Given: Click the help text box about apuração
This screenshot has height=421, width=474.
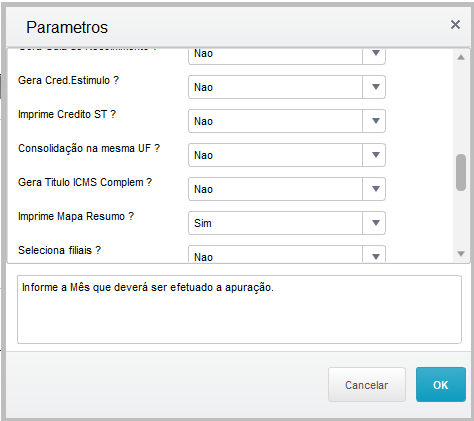Looking at the screenshot, I should point(239,309).
